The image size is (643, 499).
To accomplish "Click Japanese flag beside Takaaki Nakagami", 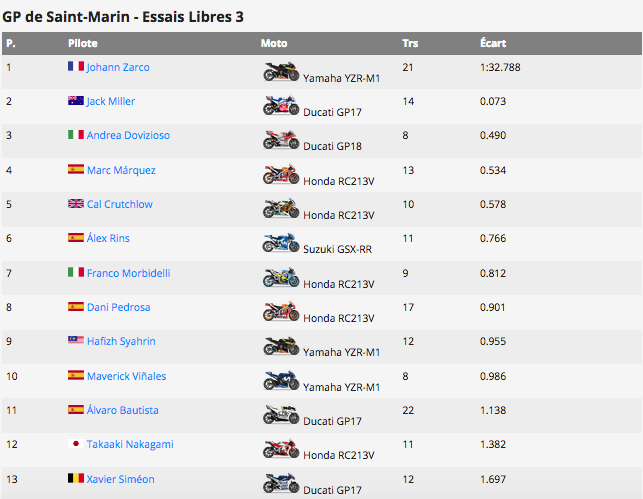I will point(76,443).
